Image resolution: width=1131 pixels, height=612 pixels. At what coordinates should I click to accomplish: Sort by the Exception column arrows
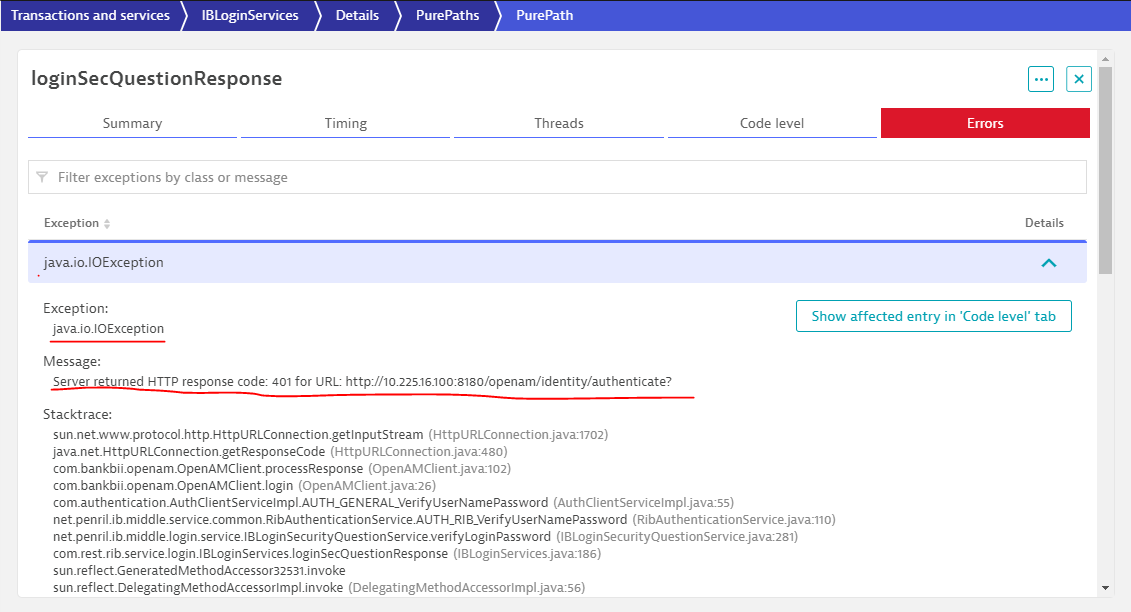pyautogui.click(x=107, y=224)
